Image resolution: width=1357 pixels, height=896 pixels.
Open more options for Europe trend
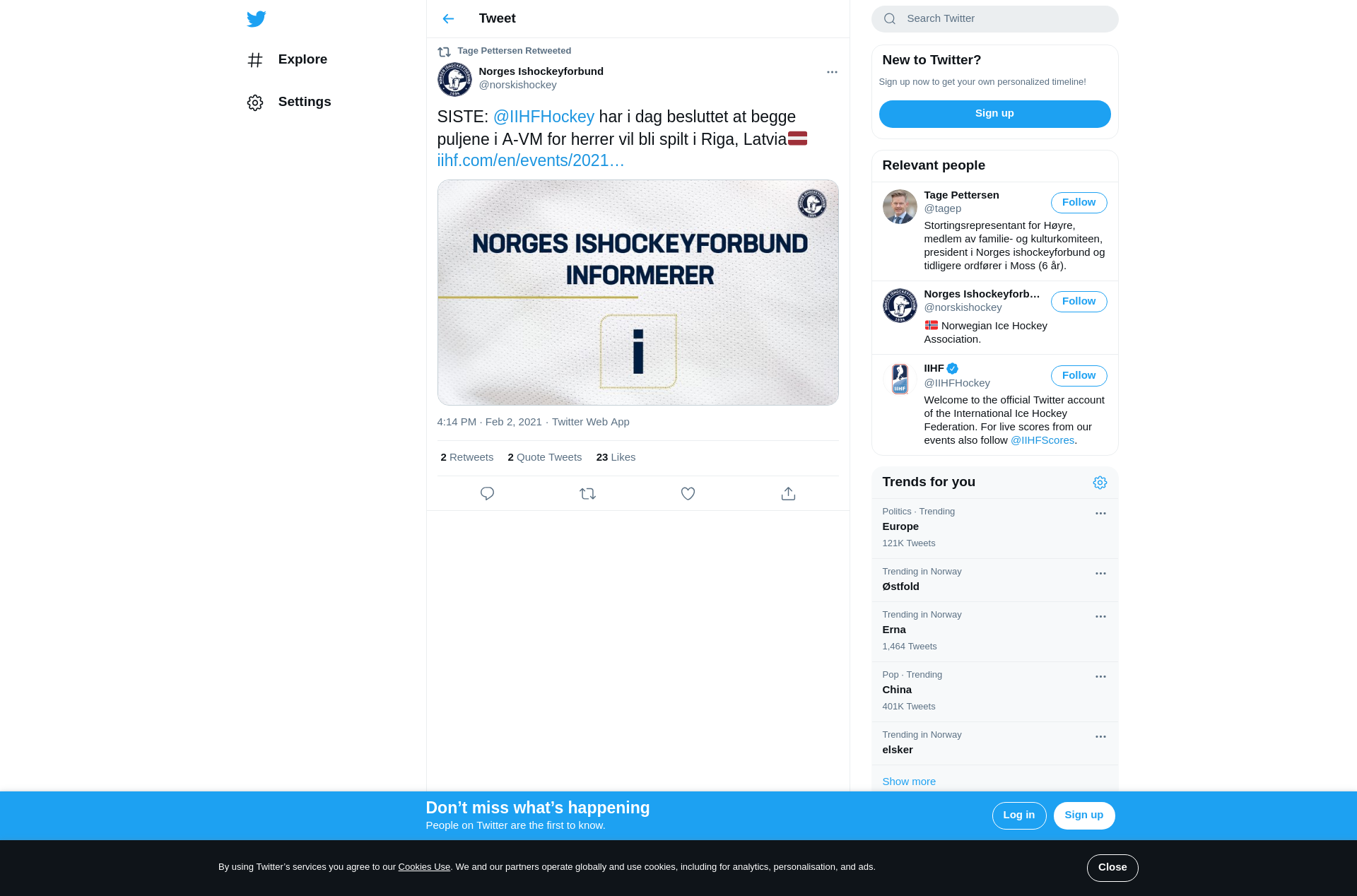(1100, 514)
